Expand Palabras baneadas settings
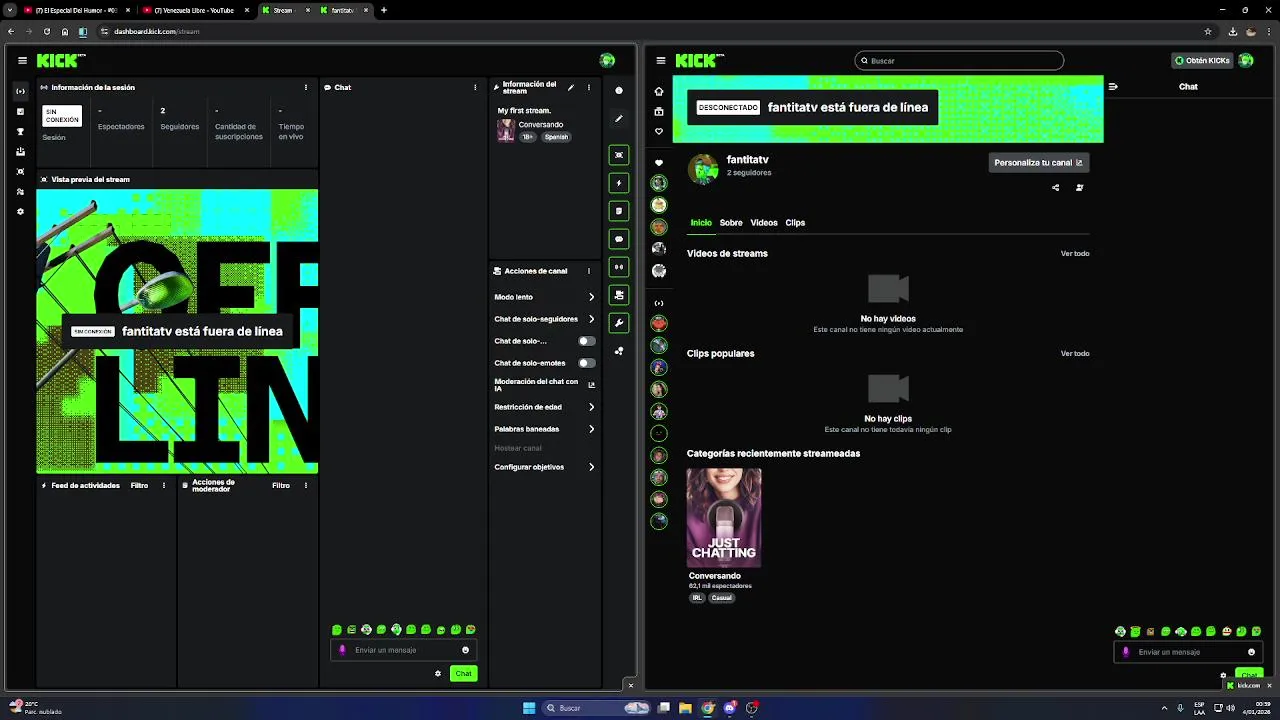The width and height of the screenshot is (1280, 720). 545,429
